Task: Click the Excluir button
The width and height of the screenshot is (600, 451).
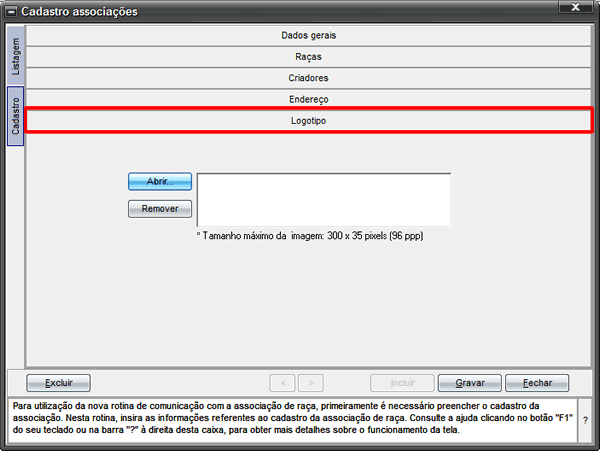Action: click(x=59, y=383)
